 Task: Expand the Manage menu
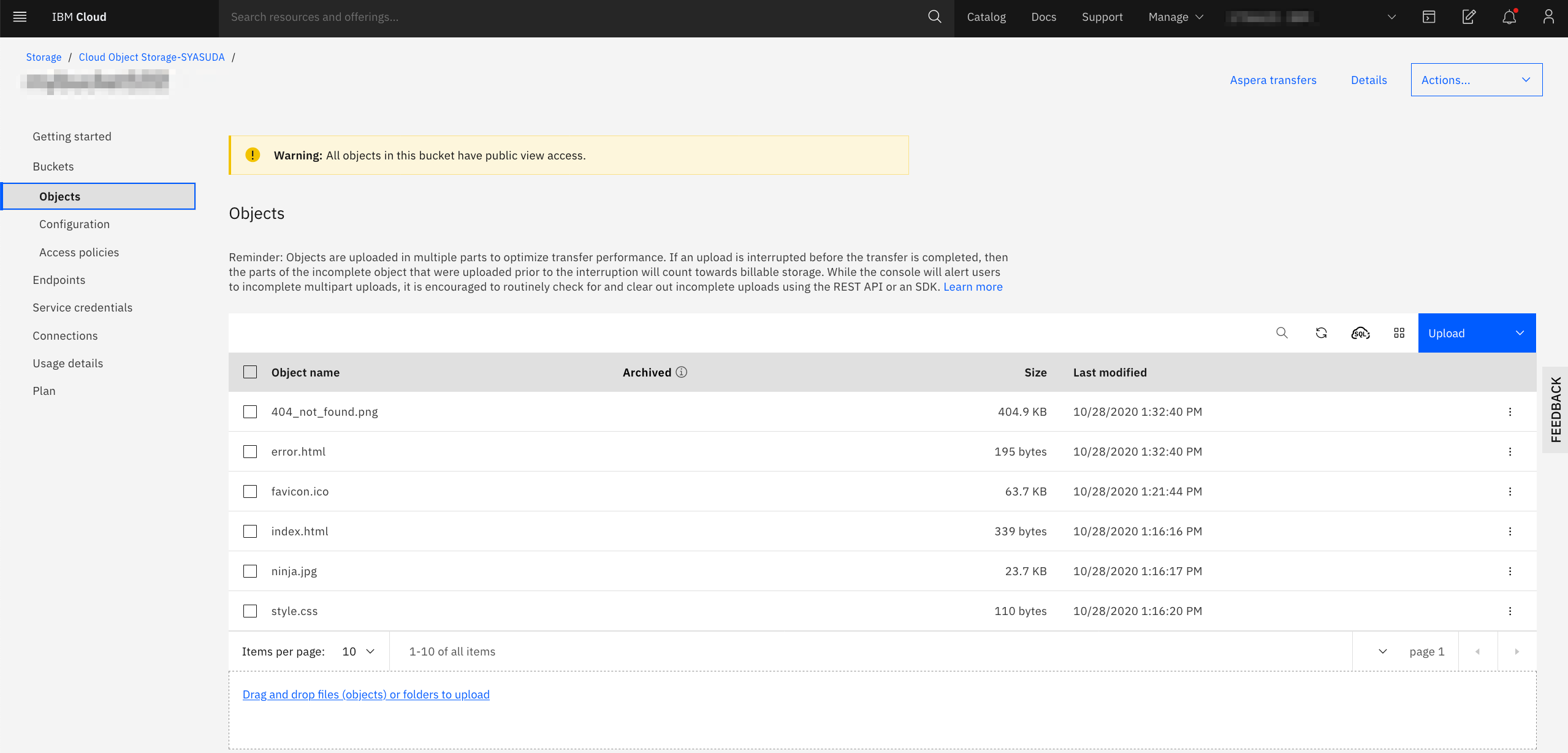(x=1175, y=17)
